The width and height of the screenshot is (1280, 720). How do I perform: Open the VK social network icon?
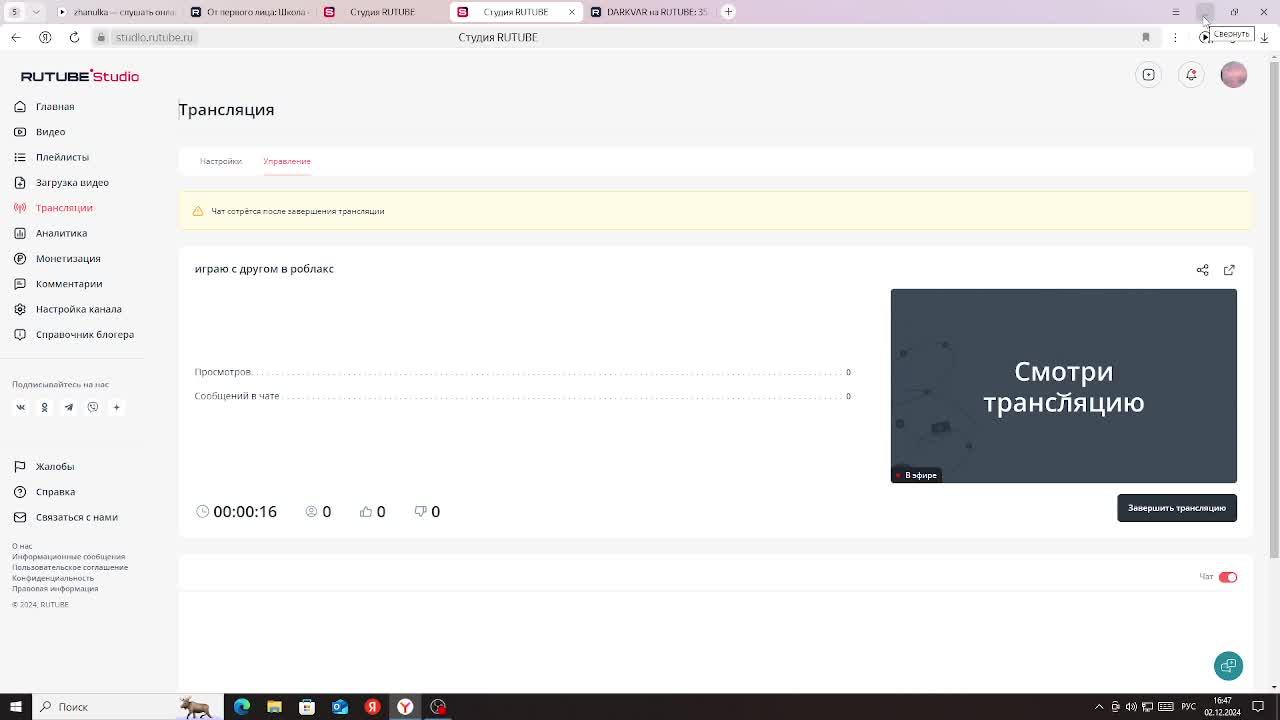(20, 407)
